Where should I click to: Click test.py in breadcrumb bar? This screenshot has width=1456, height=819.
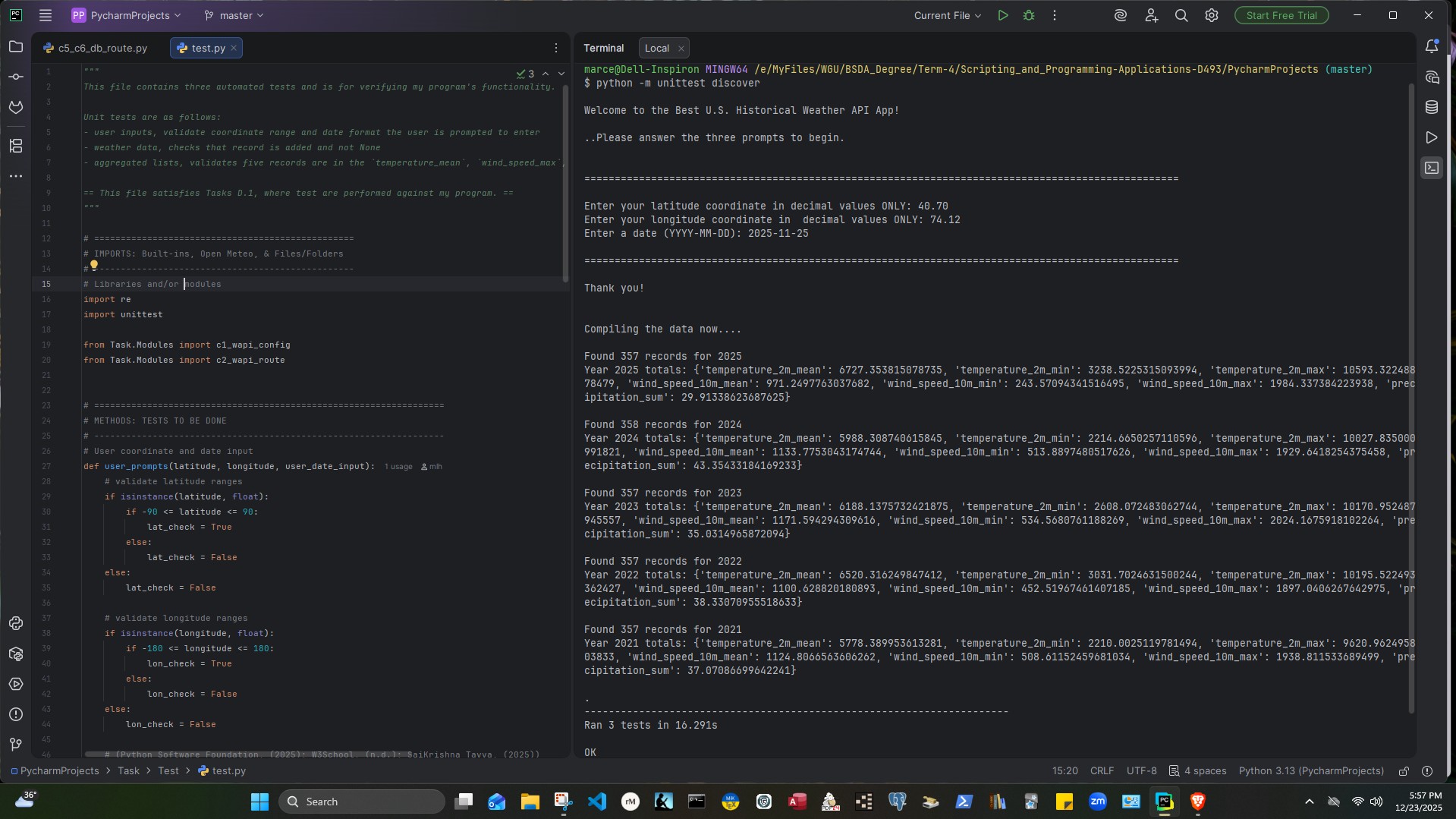pyautogui.click(x=222, y=771)
